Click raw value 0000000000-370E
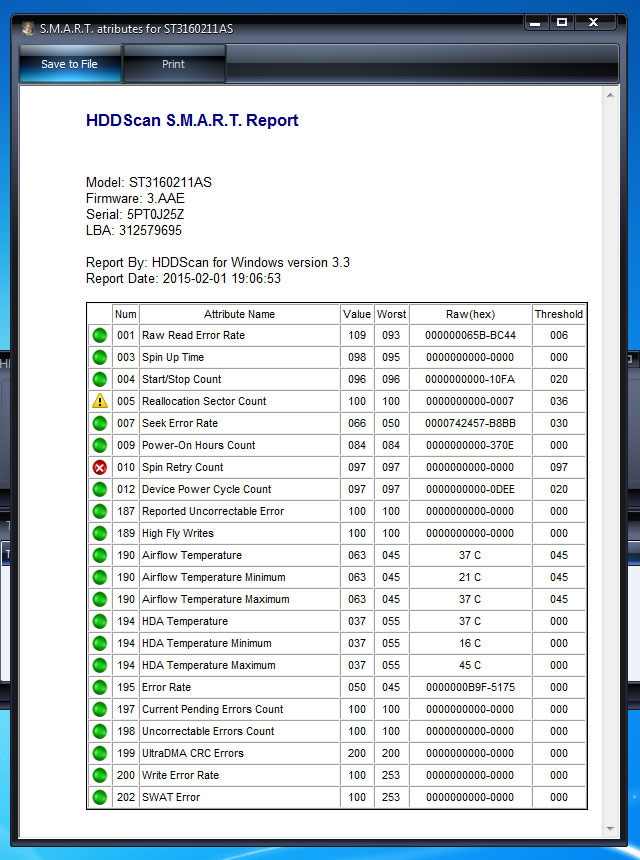Image resolution: width=640 pixels, height=860 pixels. tap(471, 445)
